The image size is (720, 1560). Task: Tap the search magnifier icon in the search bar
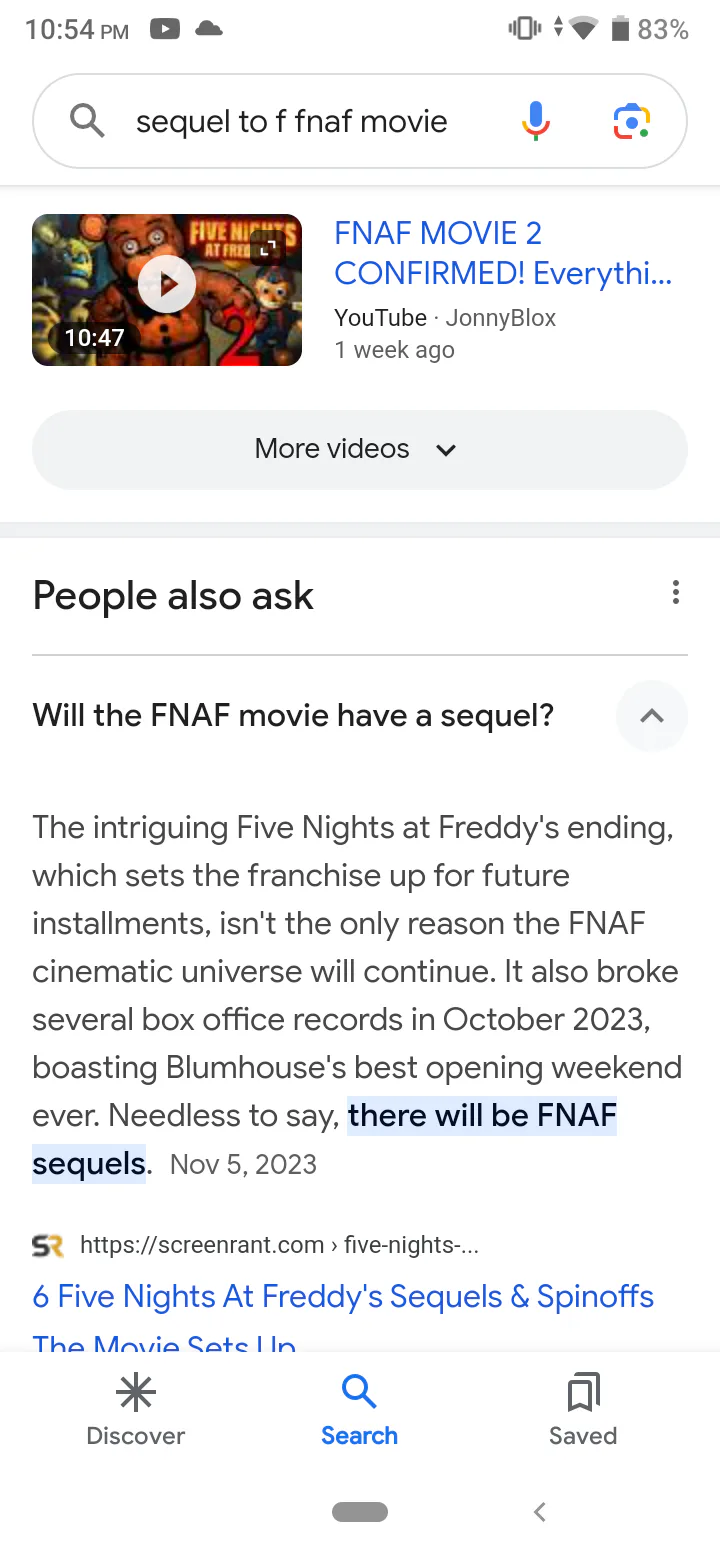pyautogui.click(x=87, y=122)
